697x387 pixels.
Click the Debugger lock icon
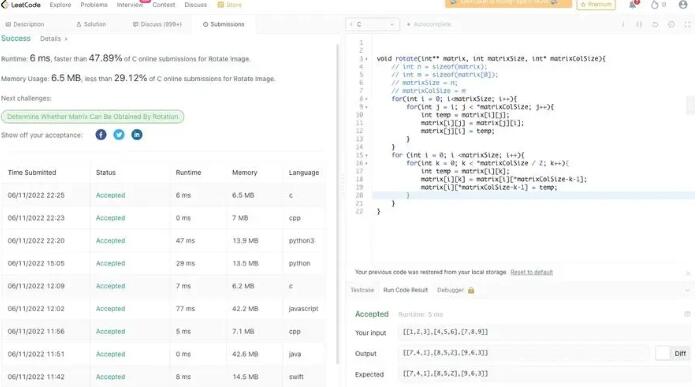coord(471,290)
